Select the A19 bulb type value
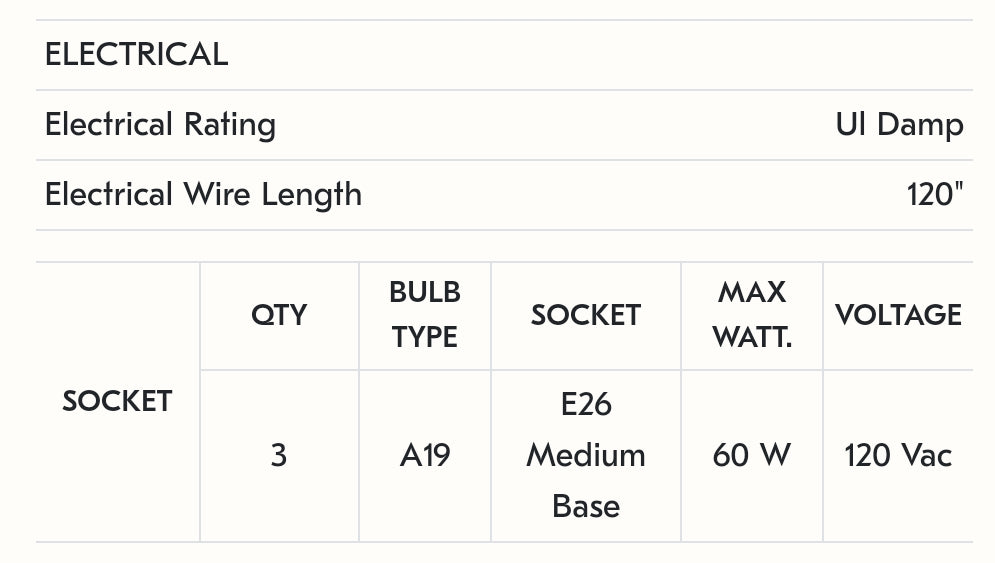The image size is (995, 563). (425, 456)
